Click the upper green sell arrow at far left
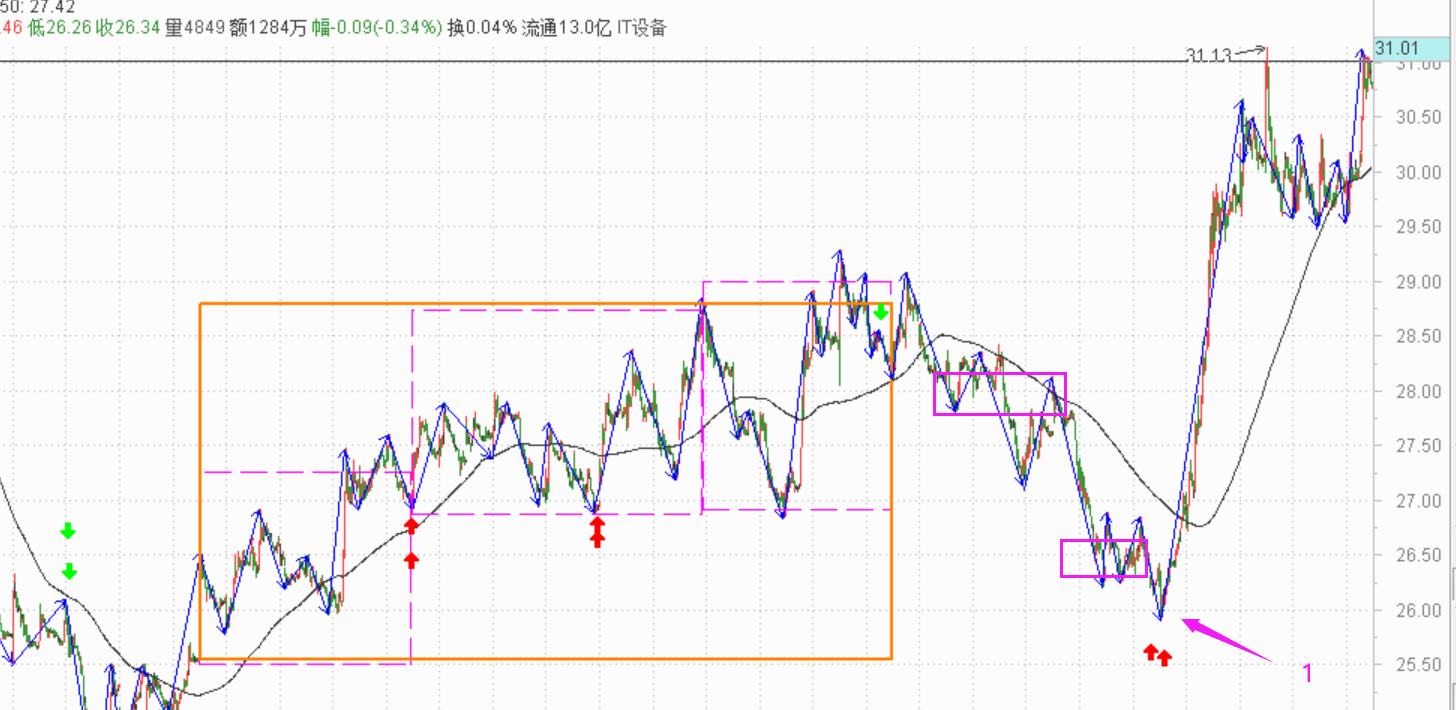 [67, 530]
